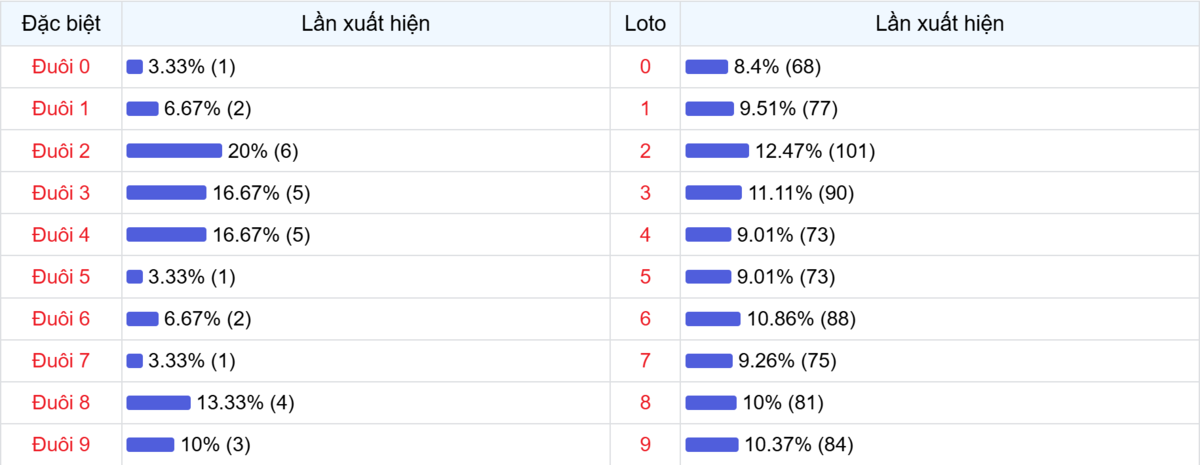This screenshot has height=465, width=1200.
Task: Click the 16.67% bar in Đuôi 3 row
Action: (x=166, y=193)
